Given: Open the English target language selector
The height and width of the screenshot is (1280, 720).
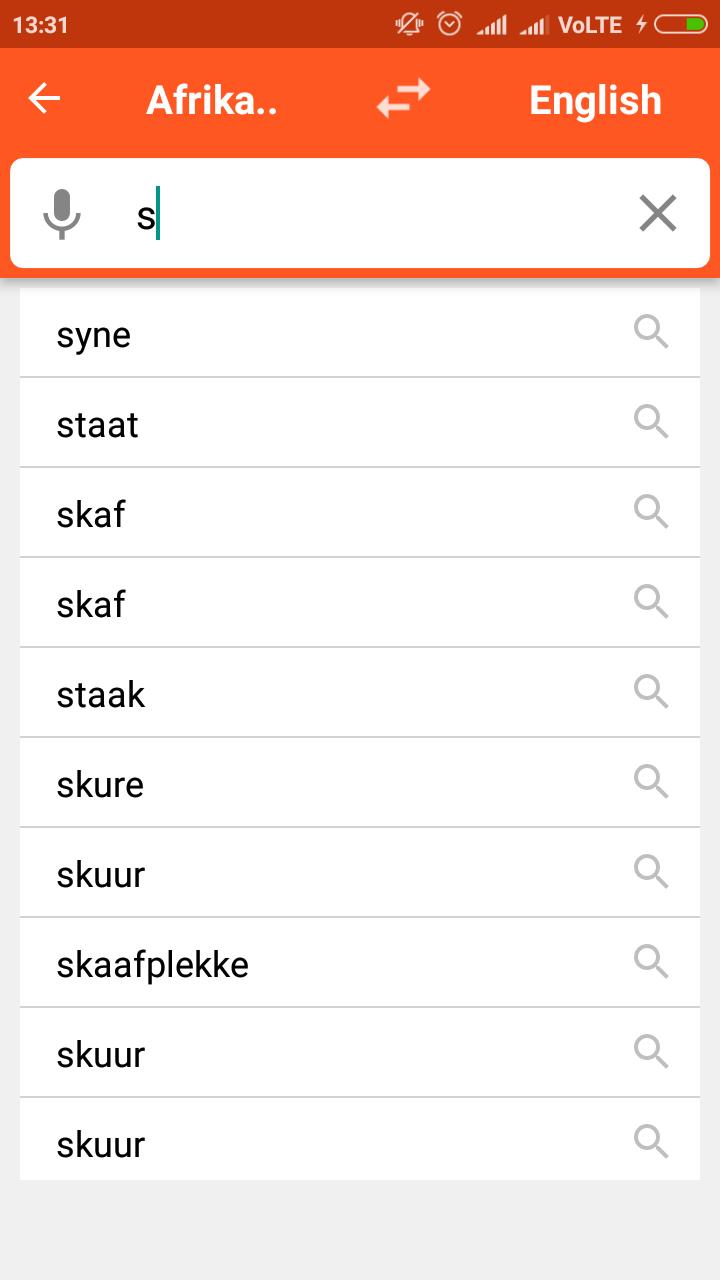Looking at the screenshot, I should [595, 100].
